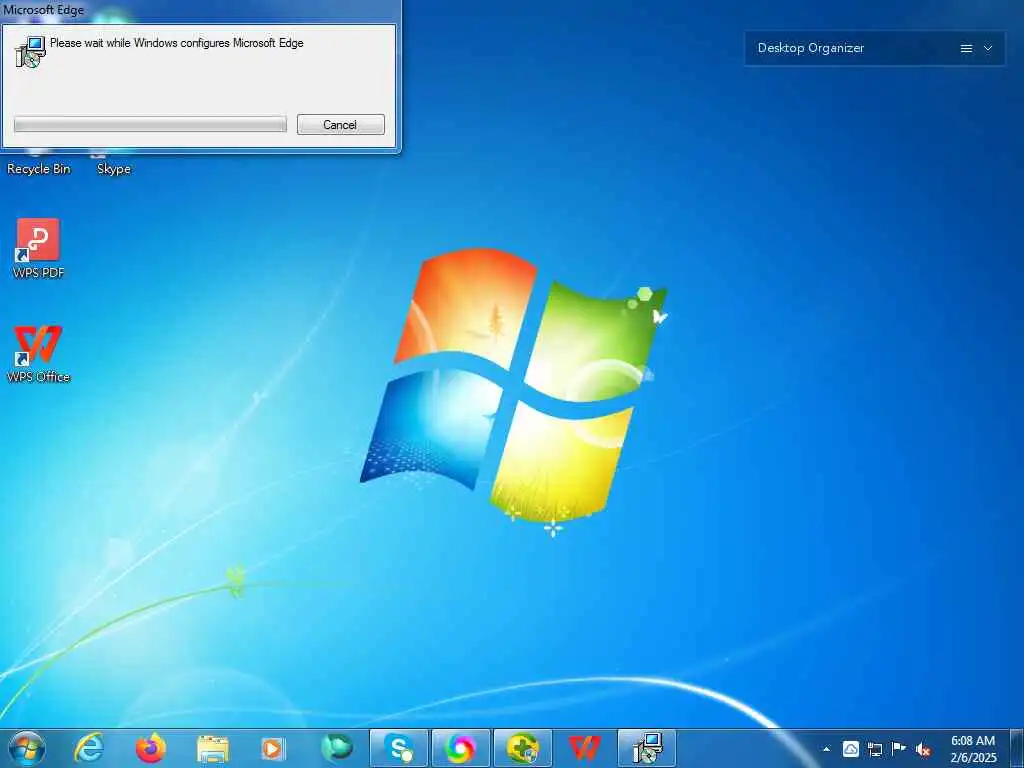1024x768 pixels.
Task: Click Show desktop button at taskbar end
Action: point(1017,749)
